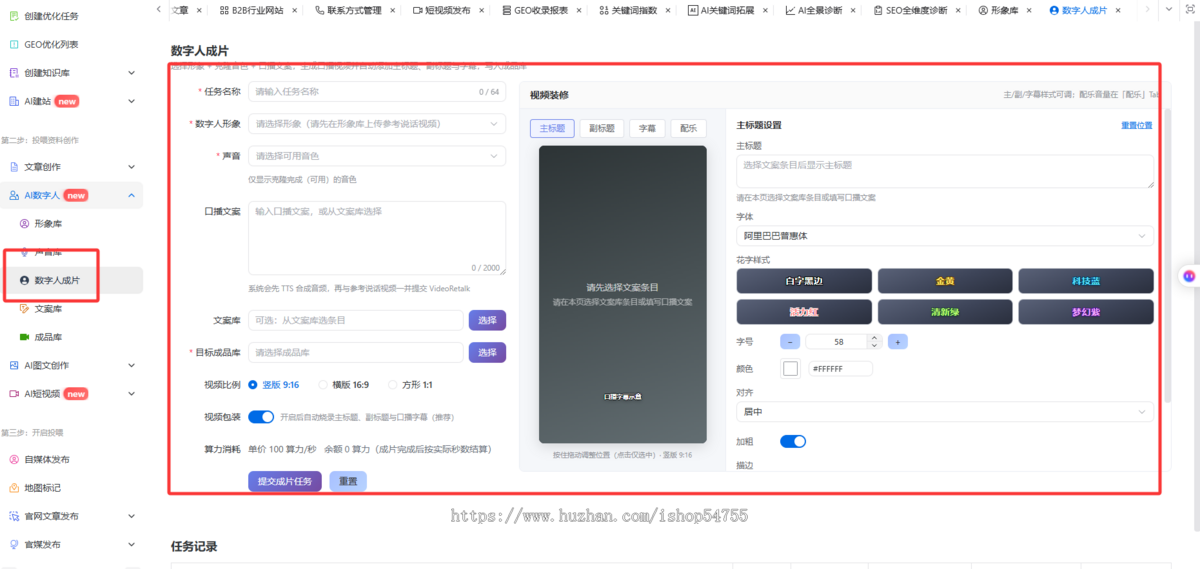The image size is (1200, 569).
Task: Close the 短视频发布 tab
Action: (x=482, y=9)
